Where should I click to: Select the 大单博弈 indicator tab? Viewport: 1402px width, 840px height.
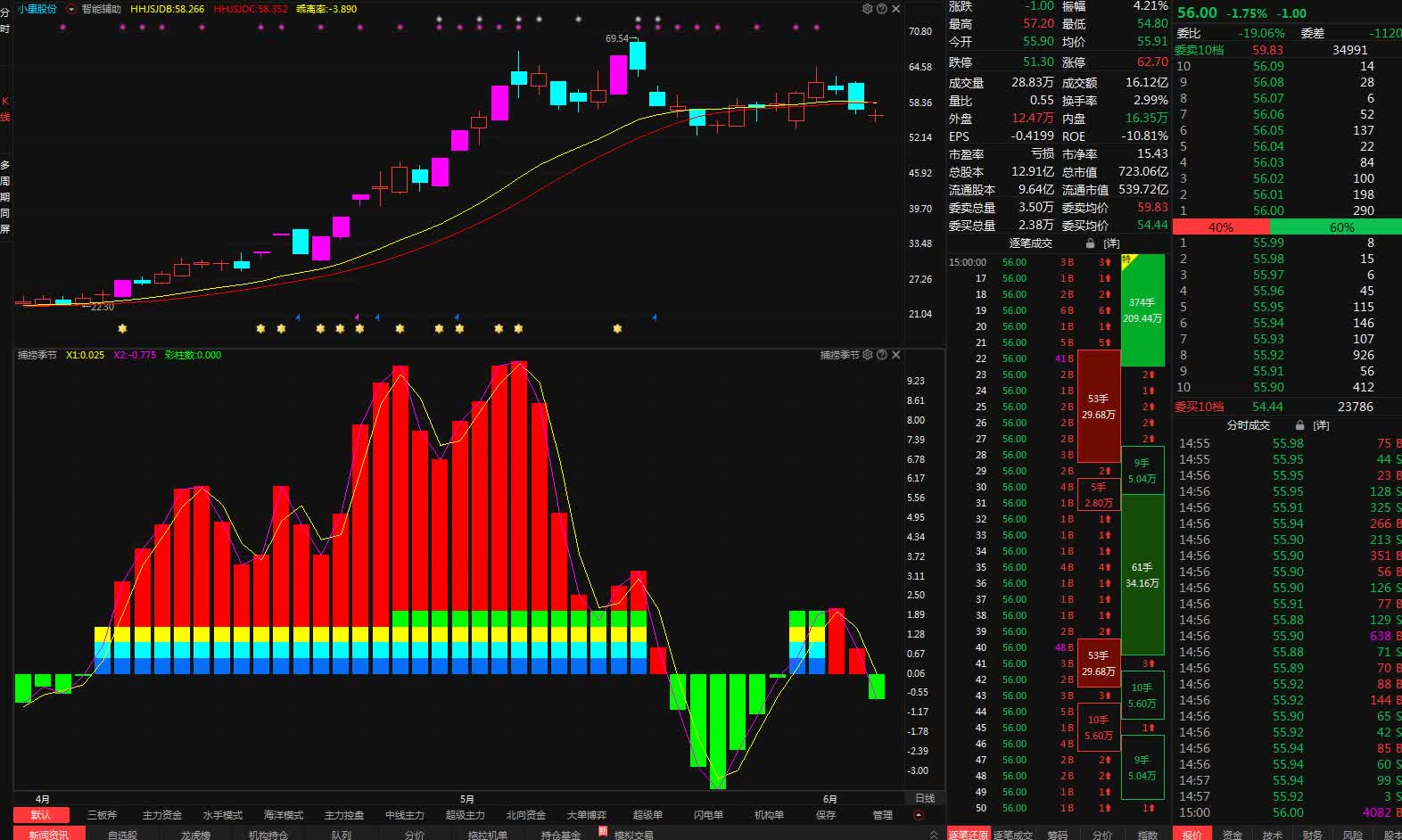point(587,815)
